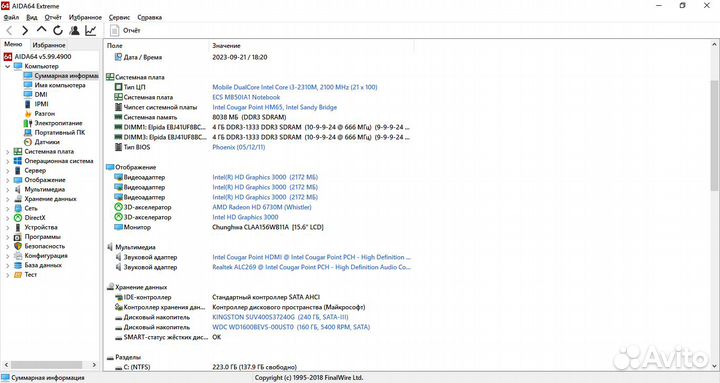Screen dimensions: 720x383
Task: Select AIDA64 v5.99.4900 root tree item
Action: click(x=37, y=56)
